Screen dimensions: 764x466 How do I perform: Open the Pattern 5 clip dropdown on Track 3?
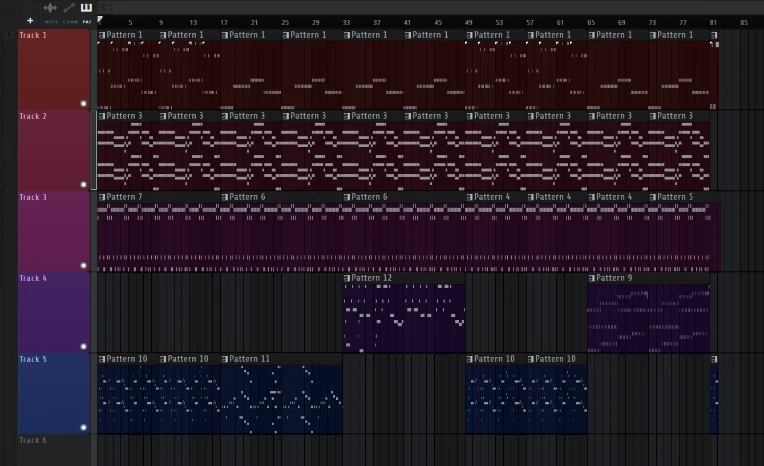653,197
